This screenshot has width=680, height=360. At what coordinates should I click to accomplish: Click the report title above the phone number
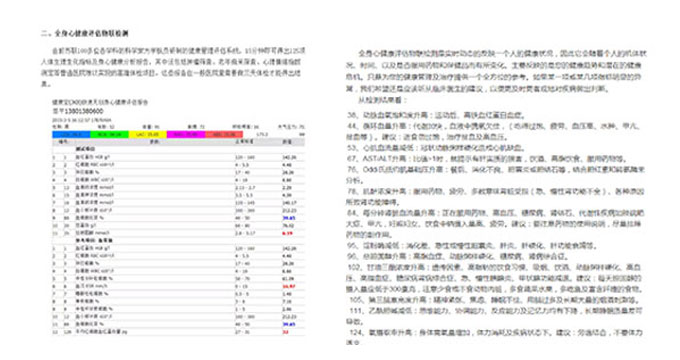pos(100,102)
